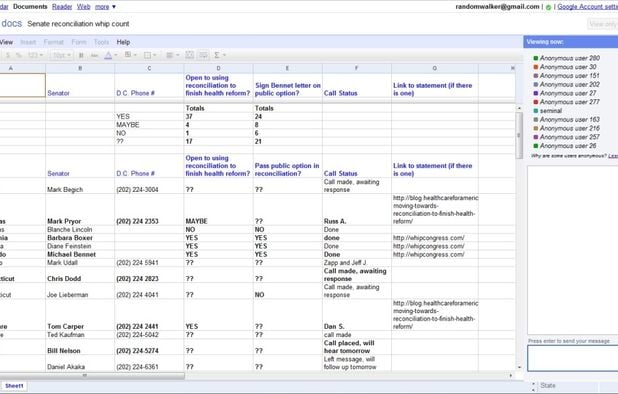Click the horizontal scrollbar right arrow
618x394 pixels.
[x=511, y=375]
